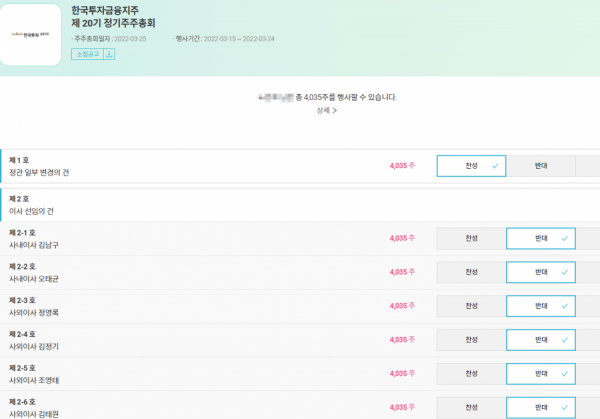Screen dimensions: 600x419
Task: Select 찬성 for 제2-3호 사외이사 정영록
Action: pyautogui.click(x=471, y=306)
